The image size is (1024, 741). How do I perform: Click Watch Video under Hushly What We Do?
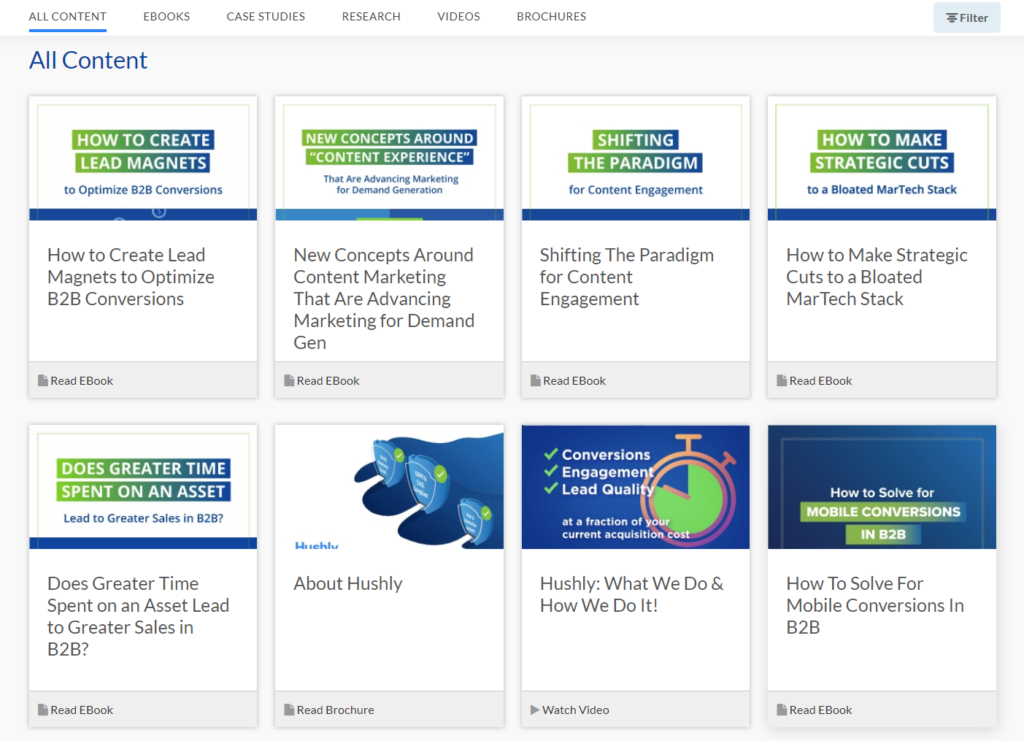[x=575, y=710]
